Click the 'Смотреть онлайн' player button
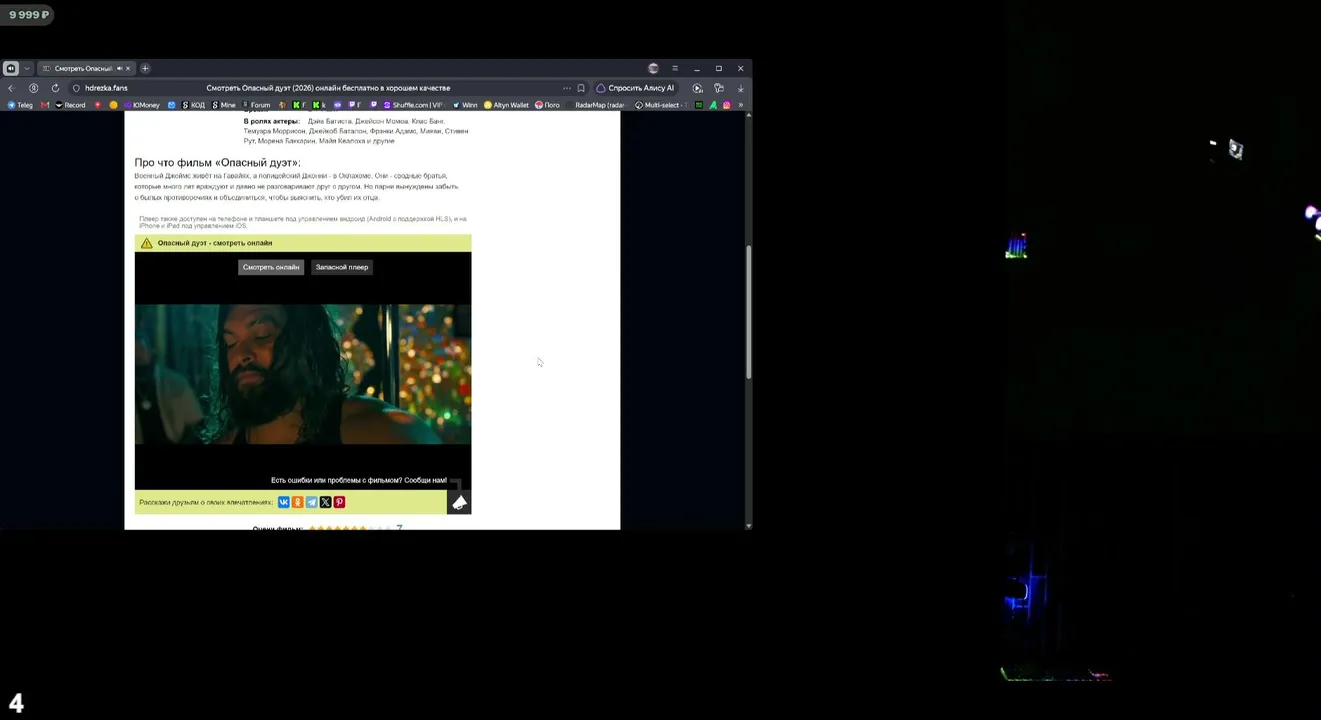Screen dimensions: 1321x720 271,267
